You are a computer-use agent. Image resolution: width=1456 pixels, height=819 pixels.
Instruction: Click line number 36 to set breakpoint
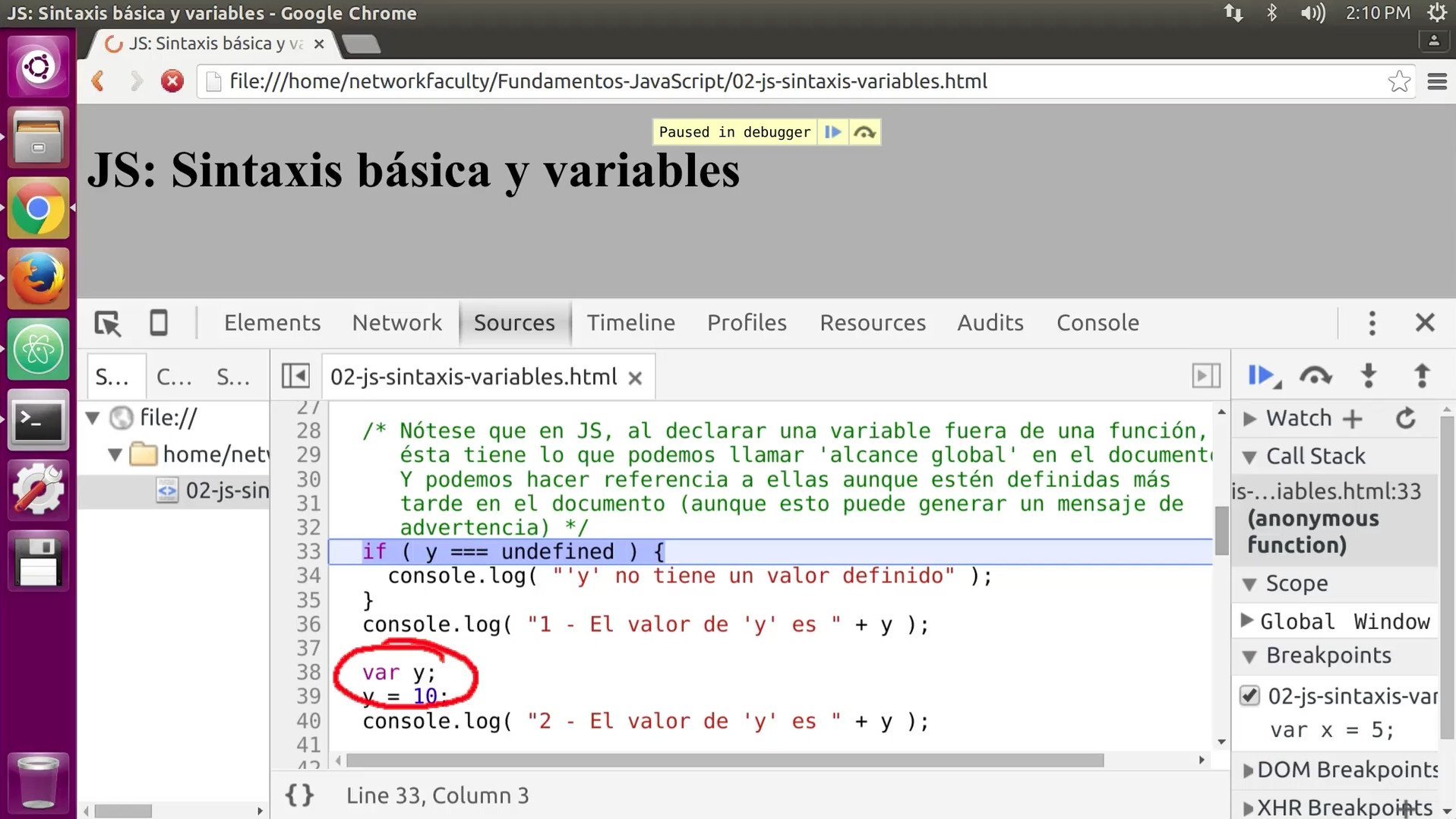308,625
